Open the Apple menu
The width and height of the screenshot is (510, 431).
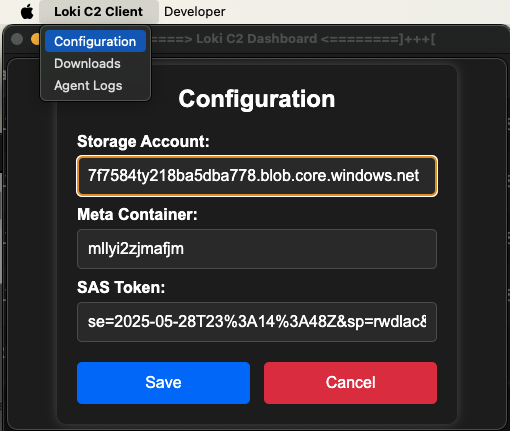27,12
